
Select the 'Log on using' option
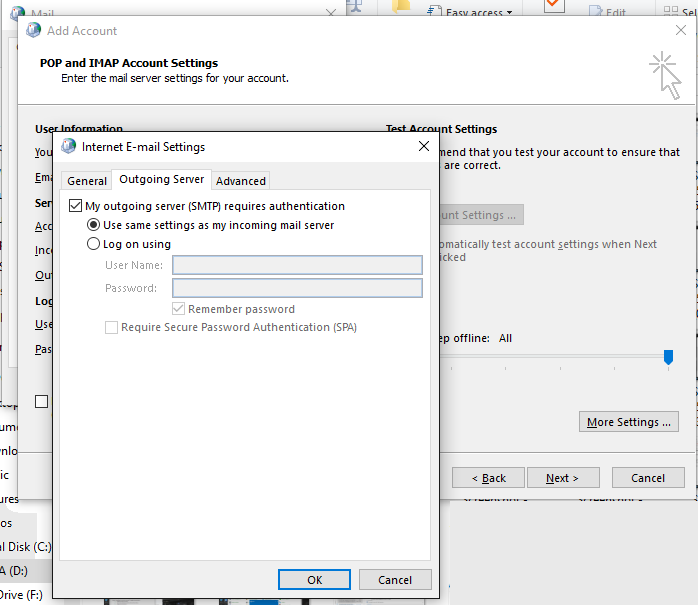94,244
